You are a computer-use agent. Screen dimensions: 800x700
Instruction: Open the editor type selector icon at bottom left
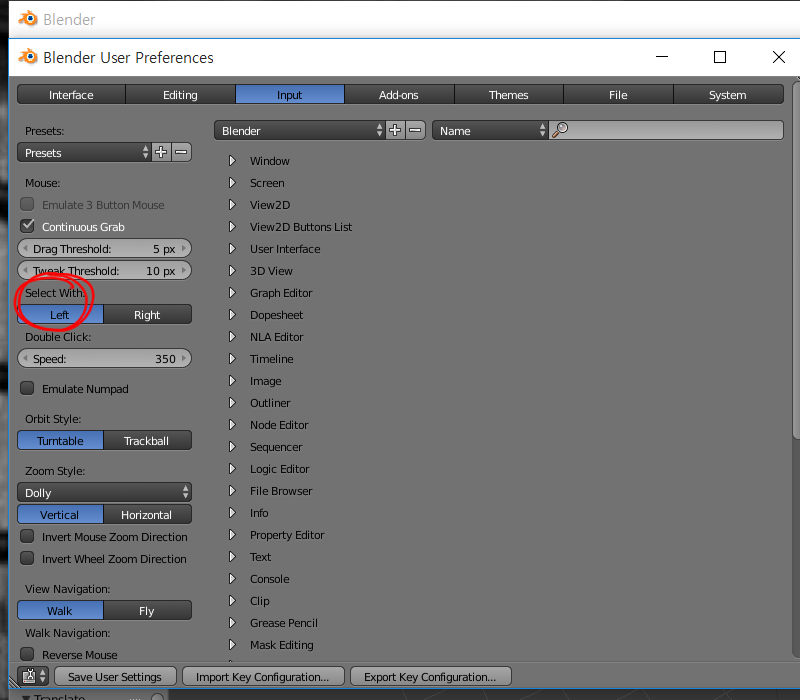(33, 676)
